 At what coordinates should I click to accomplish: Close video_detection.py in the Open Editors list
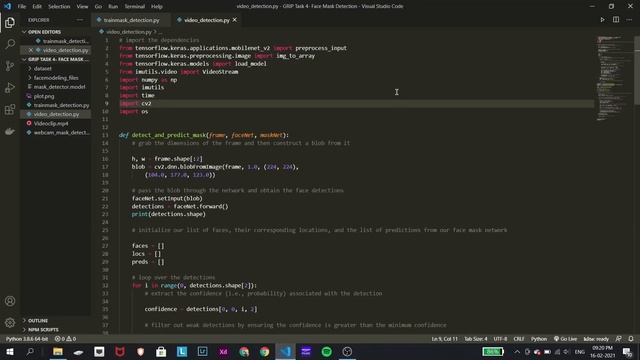pyautogui.click(x=31, y=50)
